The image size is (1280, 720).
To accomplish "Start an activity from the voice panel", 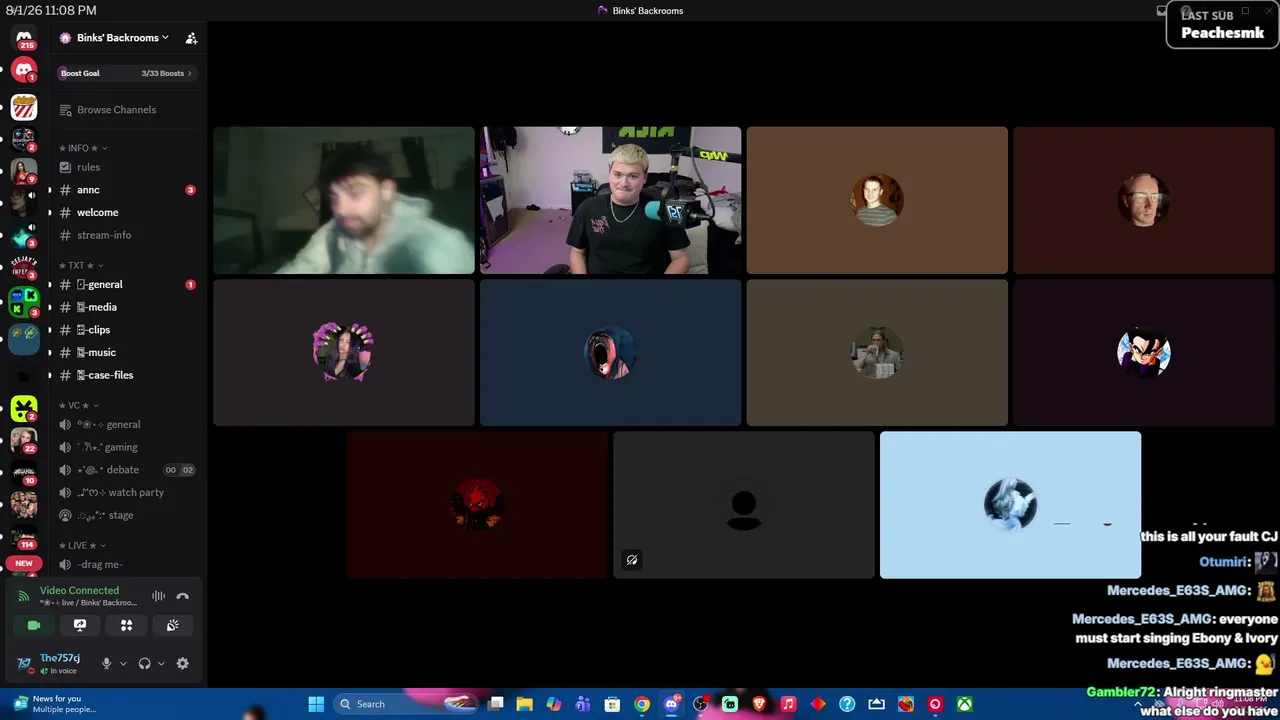I will (126, 625).
